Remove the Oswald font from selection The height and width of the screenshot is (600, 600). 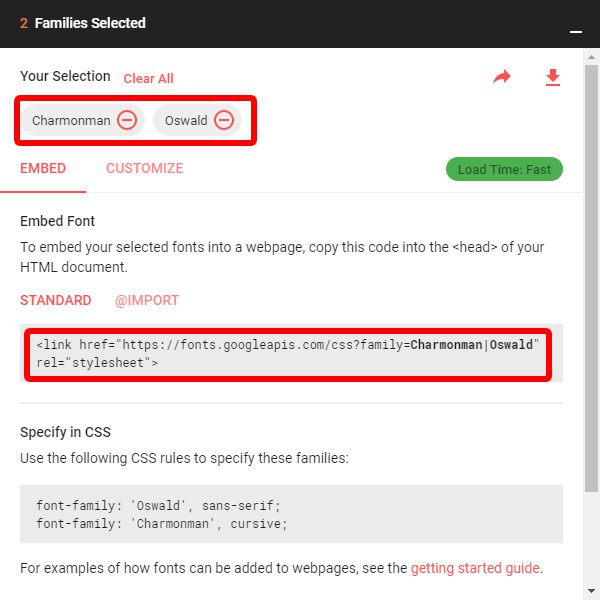224,121
